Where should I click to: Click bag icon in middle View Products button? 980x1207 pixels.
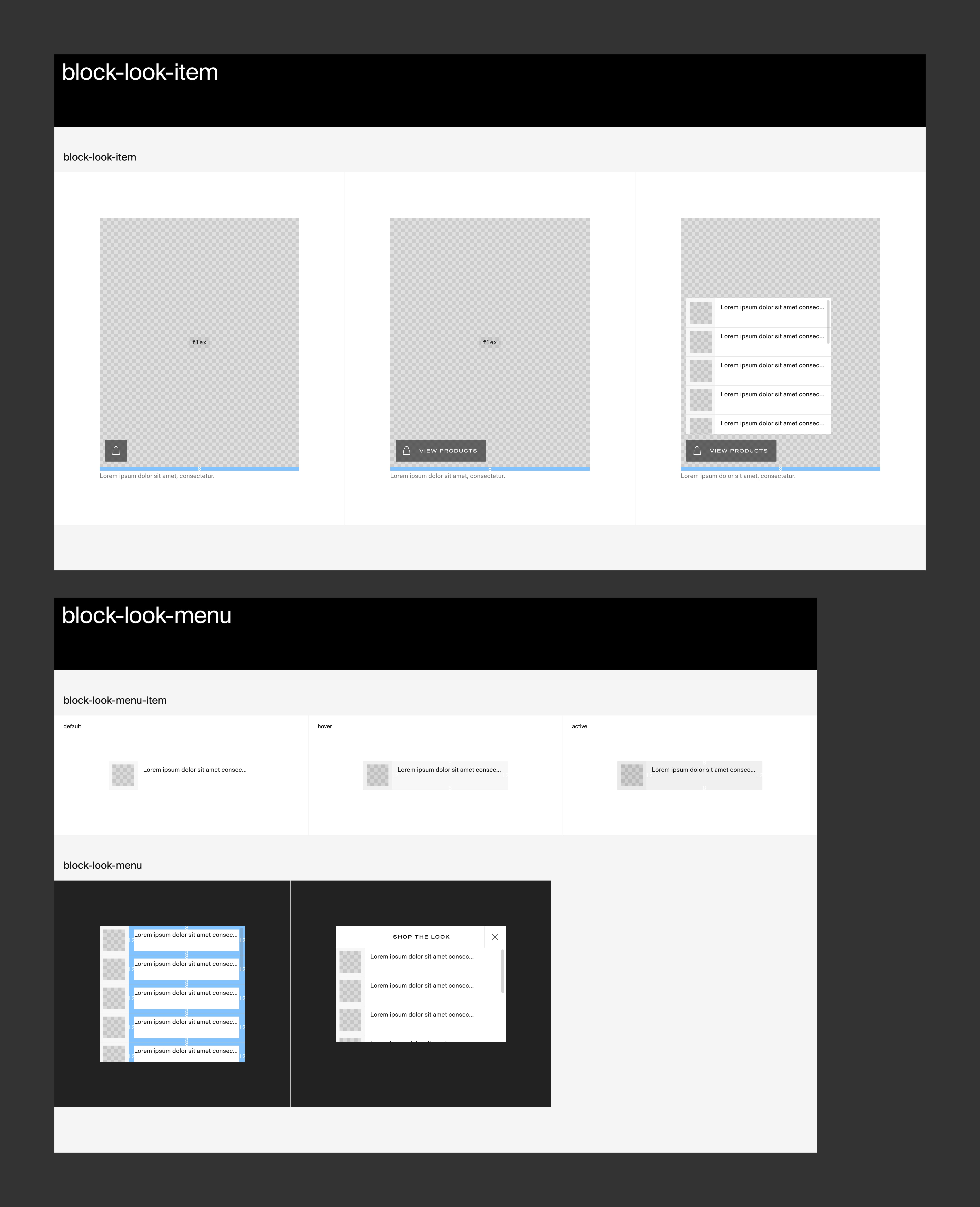pos(406,450)
